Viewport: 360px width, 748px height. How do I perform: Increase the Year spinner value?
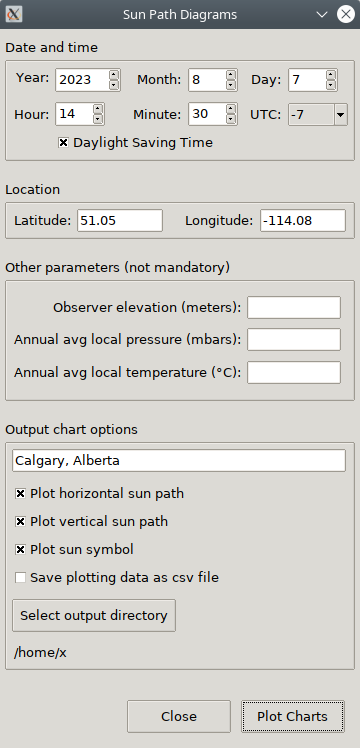tap(114, 74)
